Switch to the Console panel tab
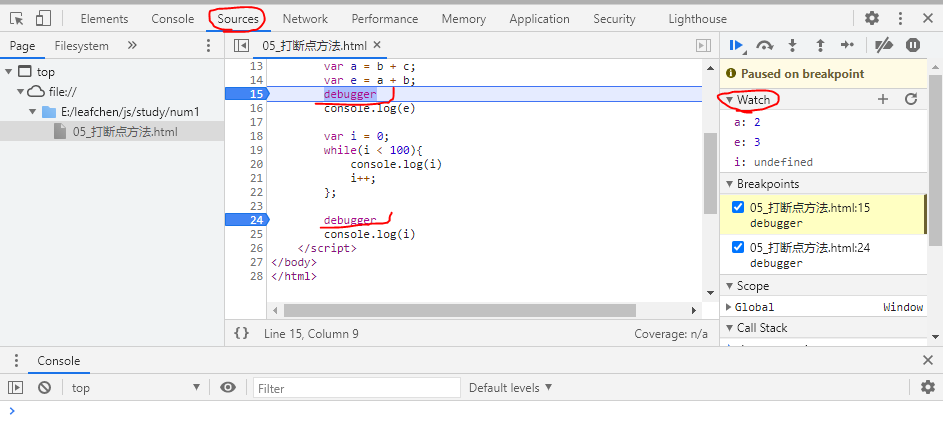Screen dimensions: 943x443 click(173, 19)
